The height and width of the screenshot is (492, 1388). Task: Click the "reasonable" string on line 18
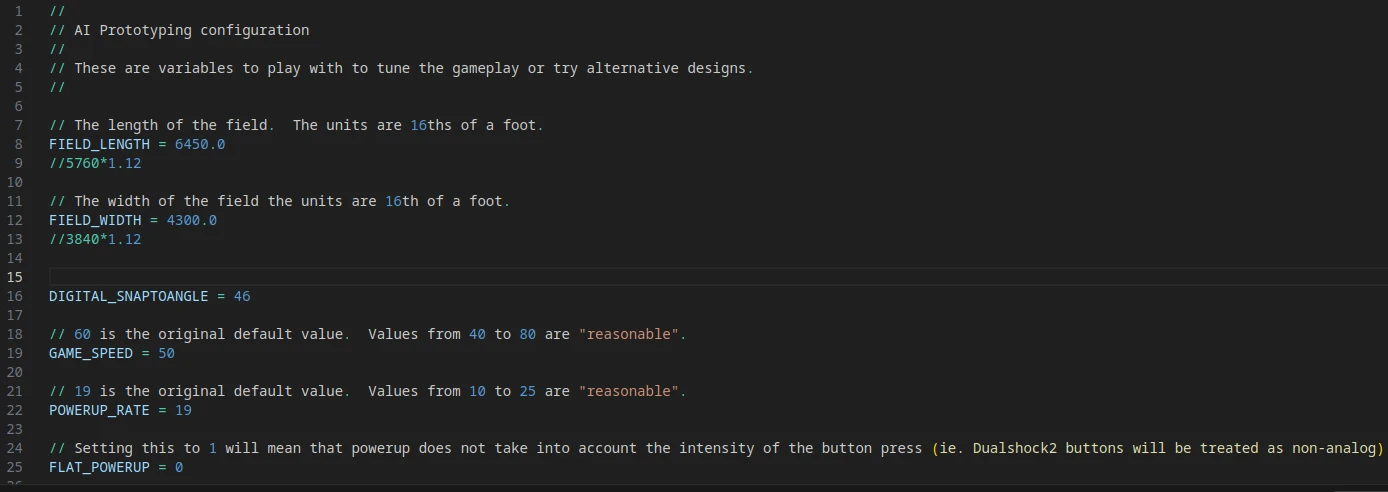[x=628, y=334]
